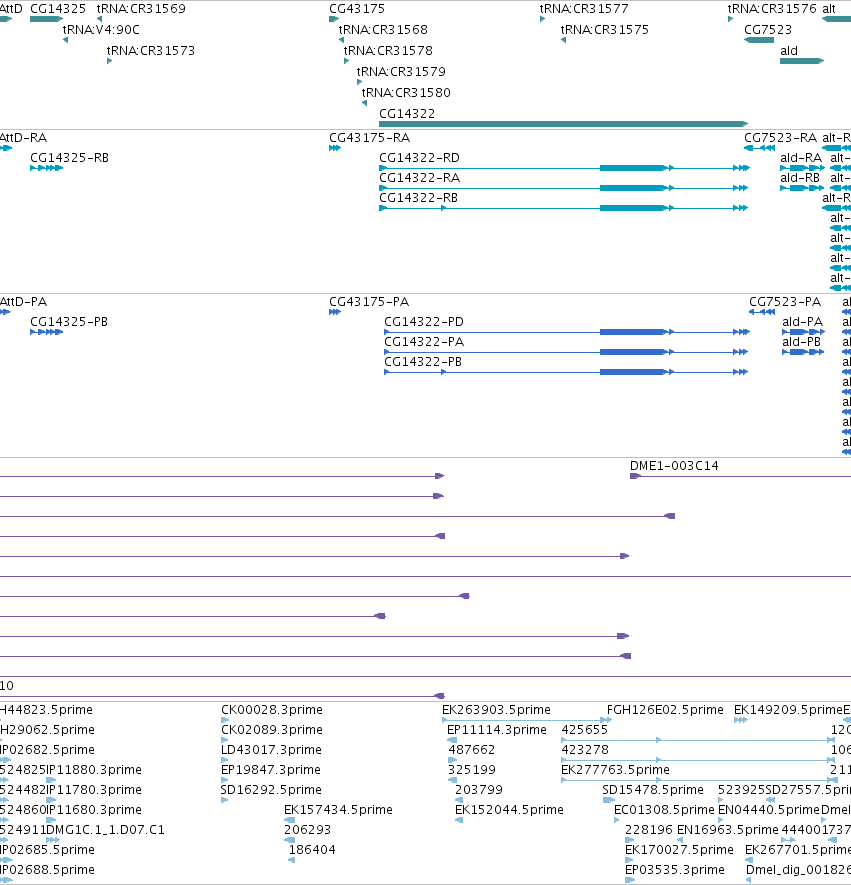851x885 pixels.
Task: Select the 325199 feature label
Action: pos(471,770)
